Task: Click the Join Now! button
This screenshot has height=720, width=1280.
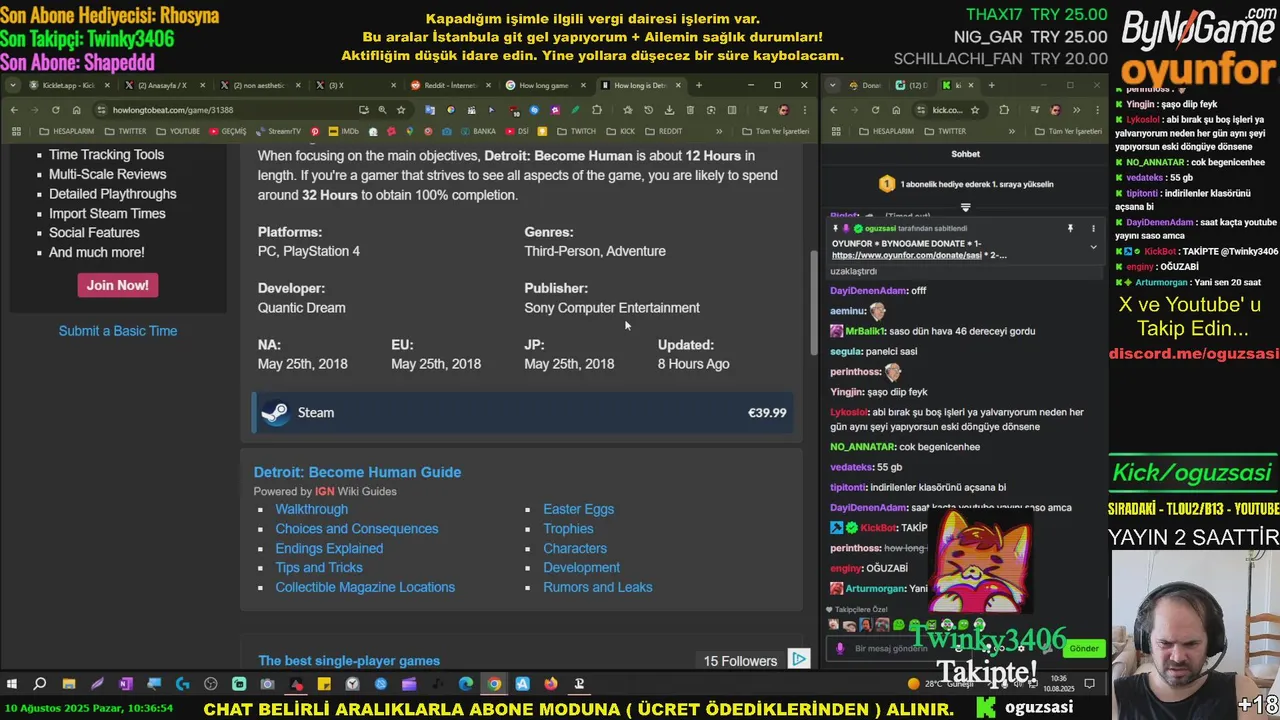Action: point(117,285)
